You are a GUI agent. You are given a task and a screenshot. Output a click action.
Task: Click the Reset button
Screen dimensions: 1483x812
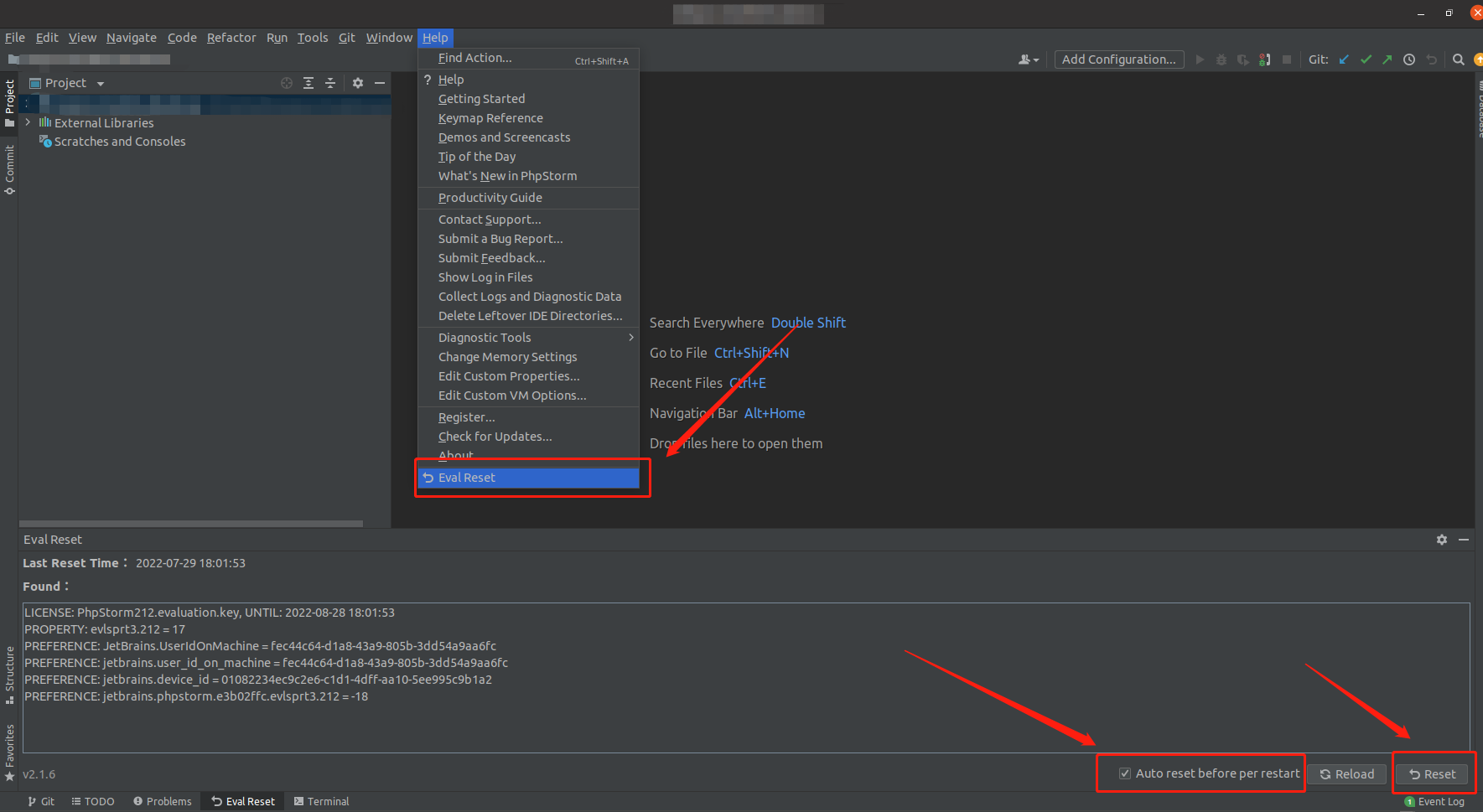point(1433,774)
